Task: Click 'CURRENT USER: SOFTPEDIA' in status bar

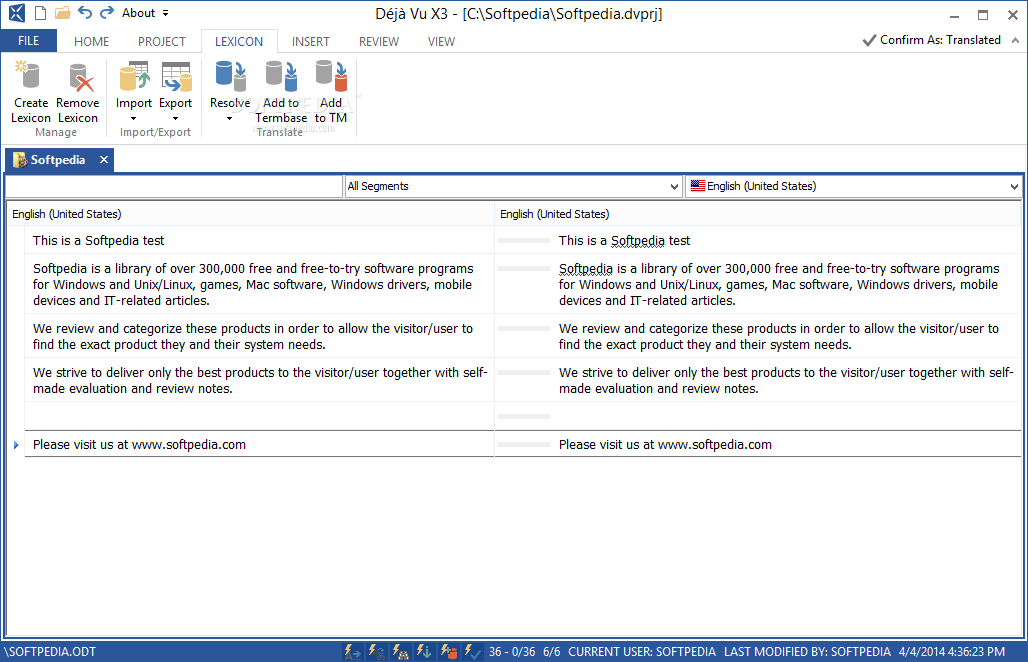Action: tap(642, 652)
